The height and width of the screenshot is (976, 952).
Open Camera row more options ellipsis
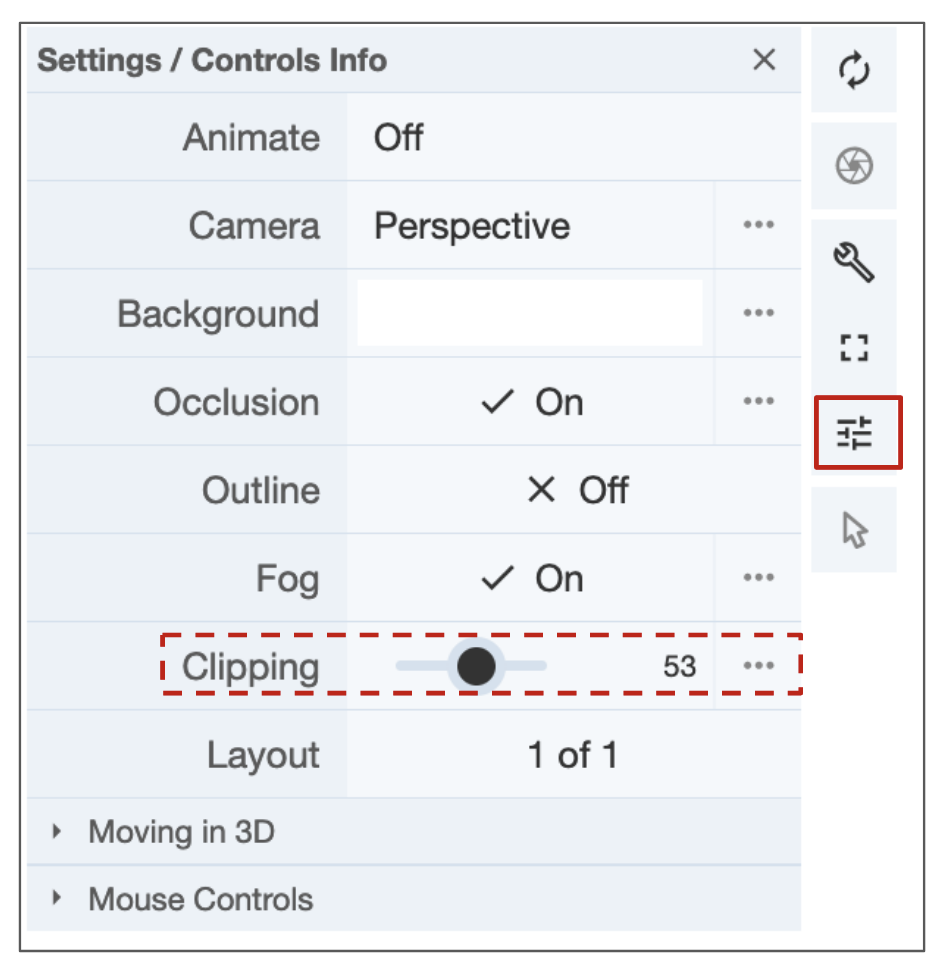pos(759,225)
